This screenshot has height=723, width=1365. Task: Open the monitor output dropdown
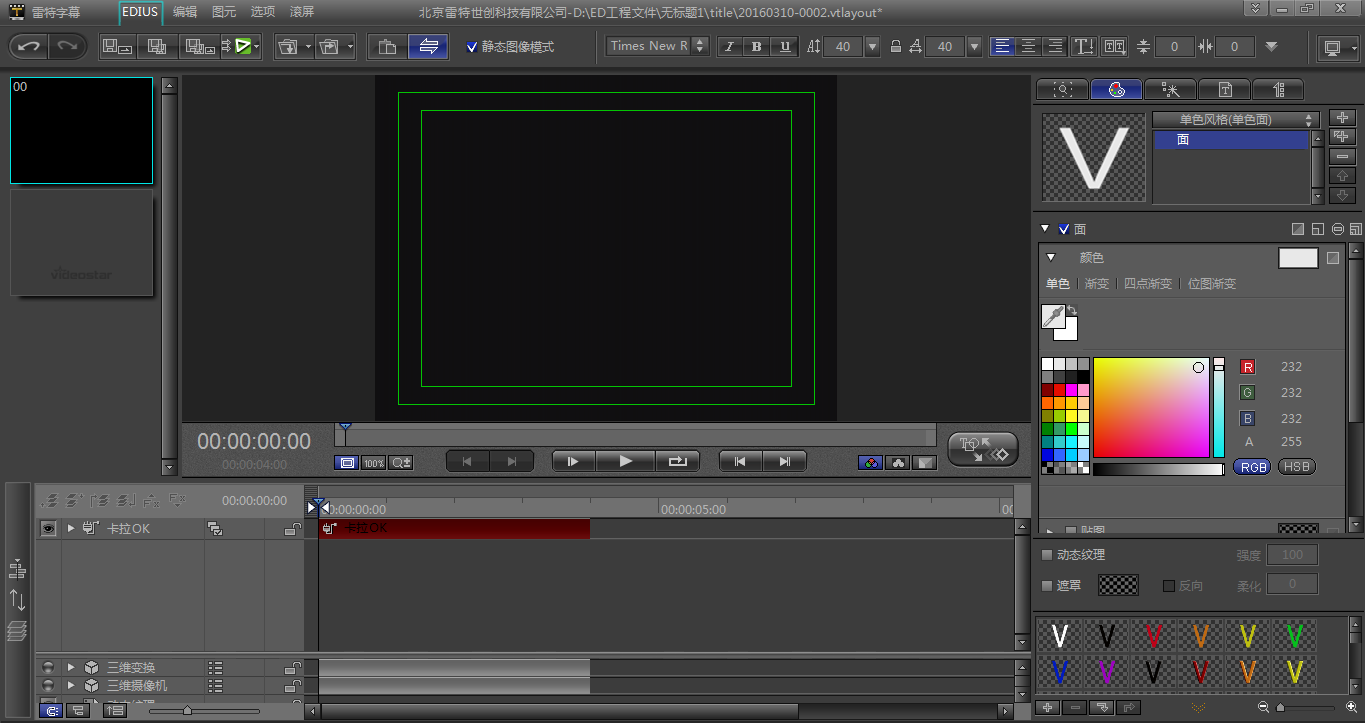[1339, 47]
